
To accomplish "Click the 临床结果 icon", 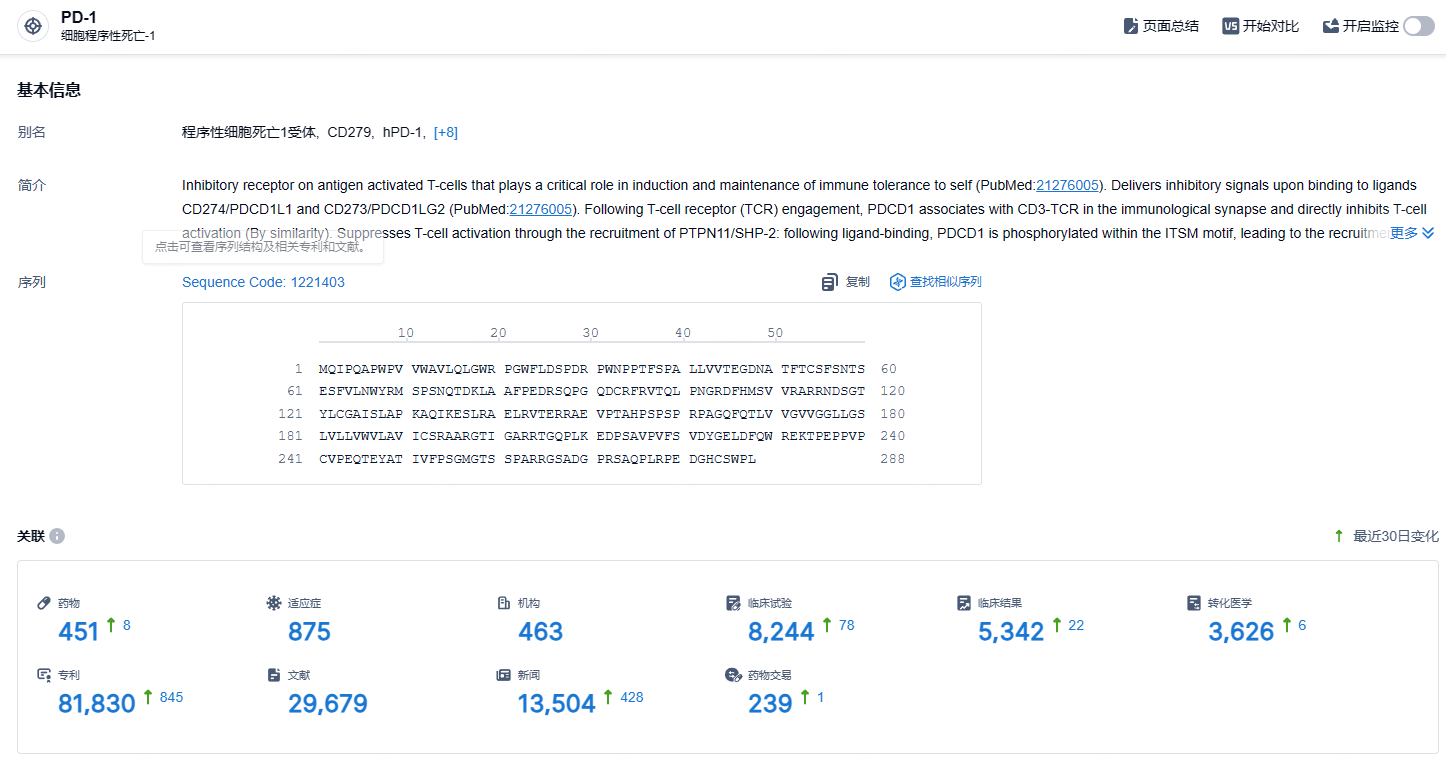I will pyautogui.click(x=964, y=603).
